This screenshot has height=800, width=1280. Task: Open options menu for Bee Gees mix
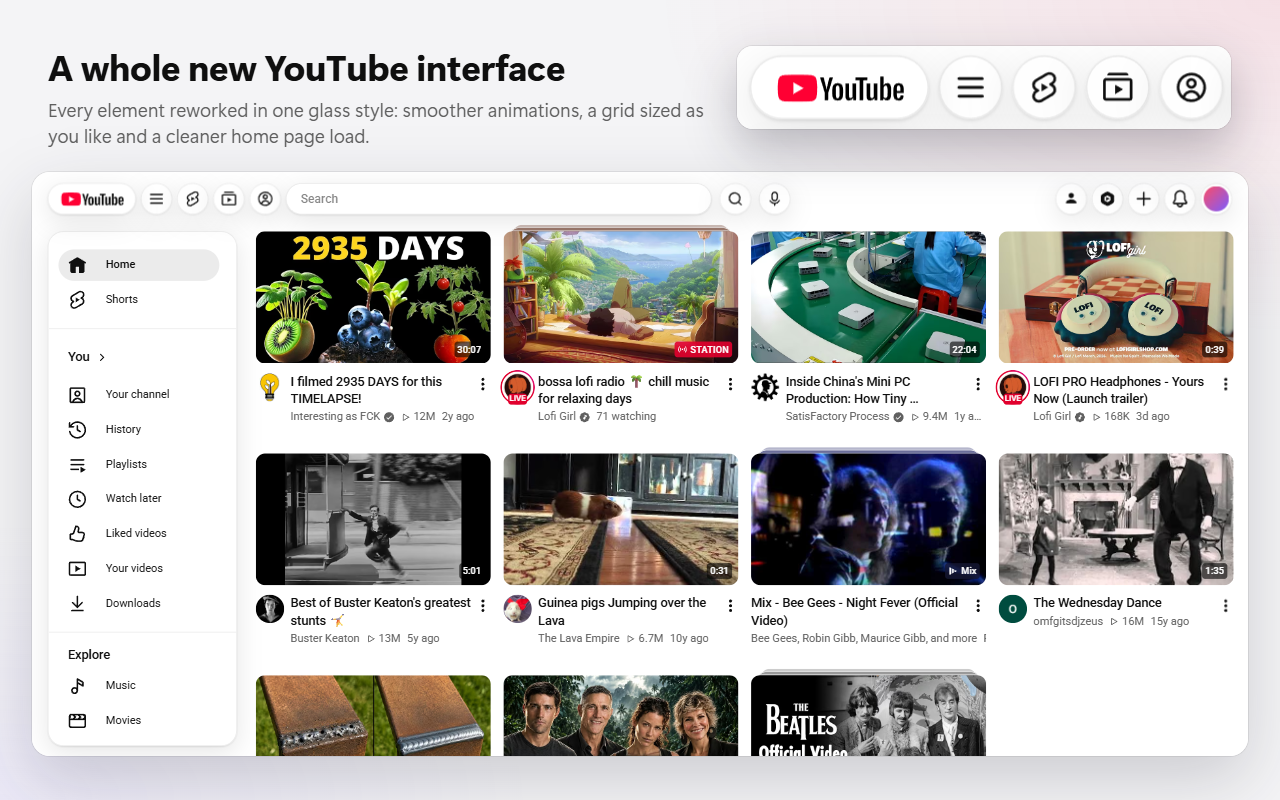click(x=978, y=606)
